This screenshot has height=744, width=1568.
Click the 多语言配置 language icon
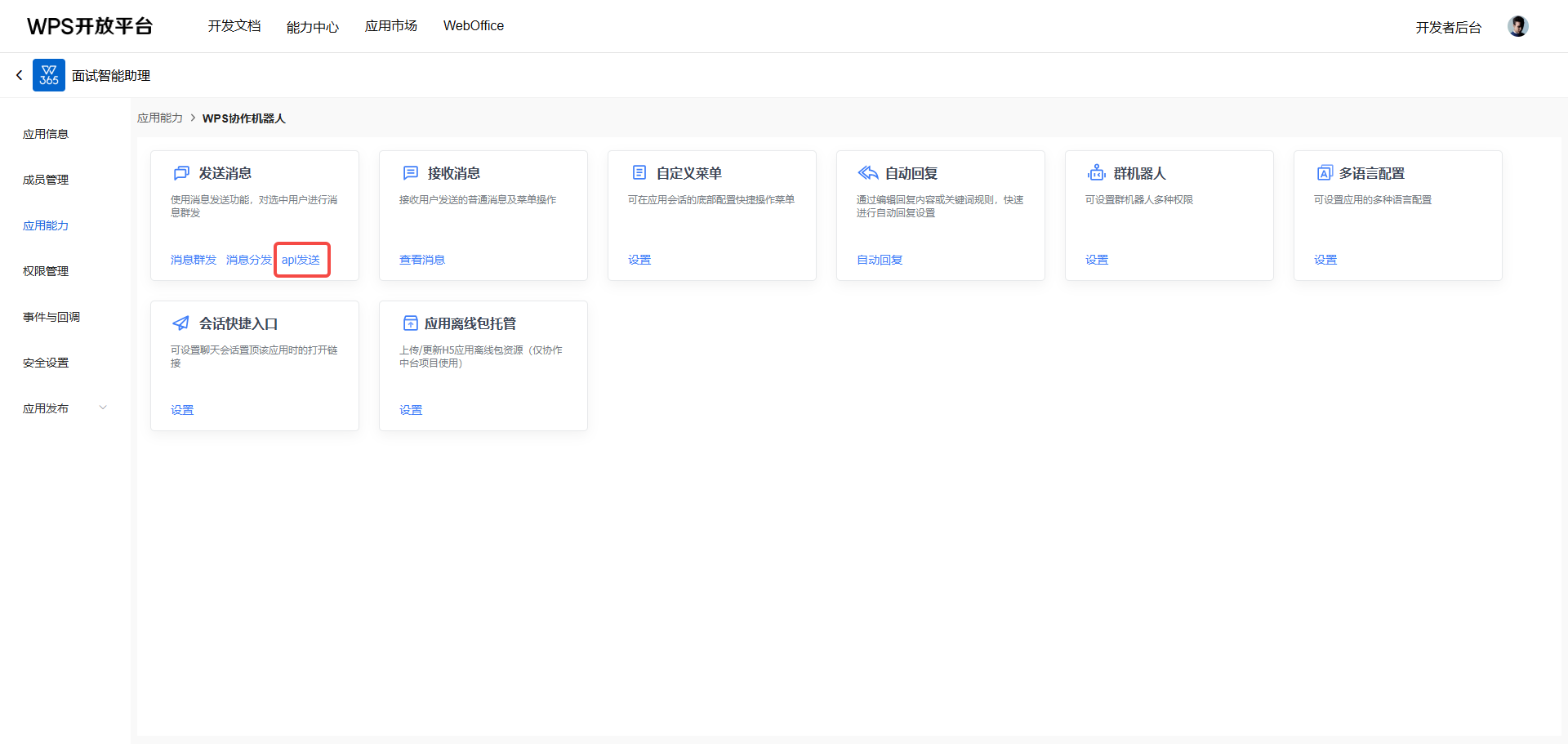[x=1325, y=172]
